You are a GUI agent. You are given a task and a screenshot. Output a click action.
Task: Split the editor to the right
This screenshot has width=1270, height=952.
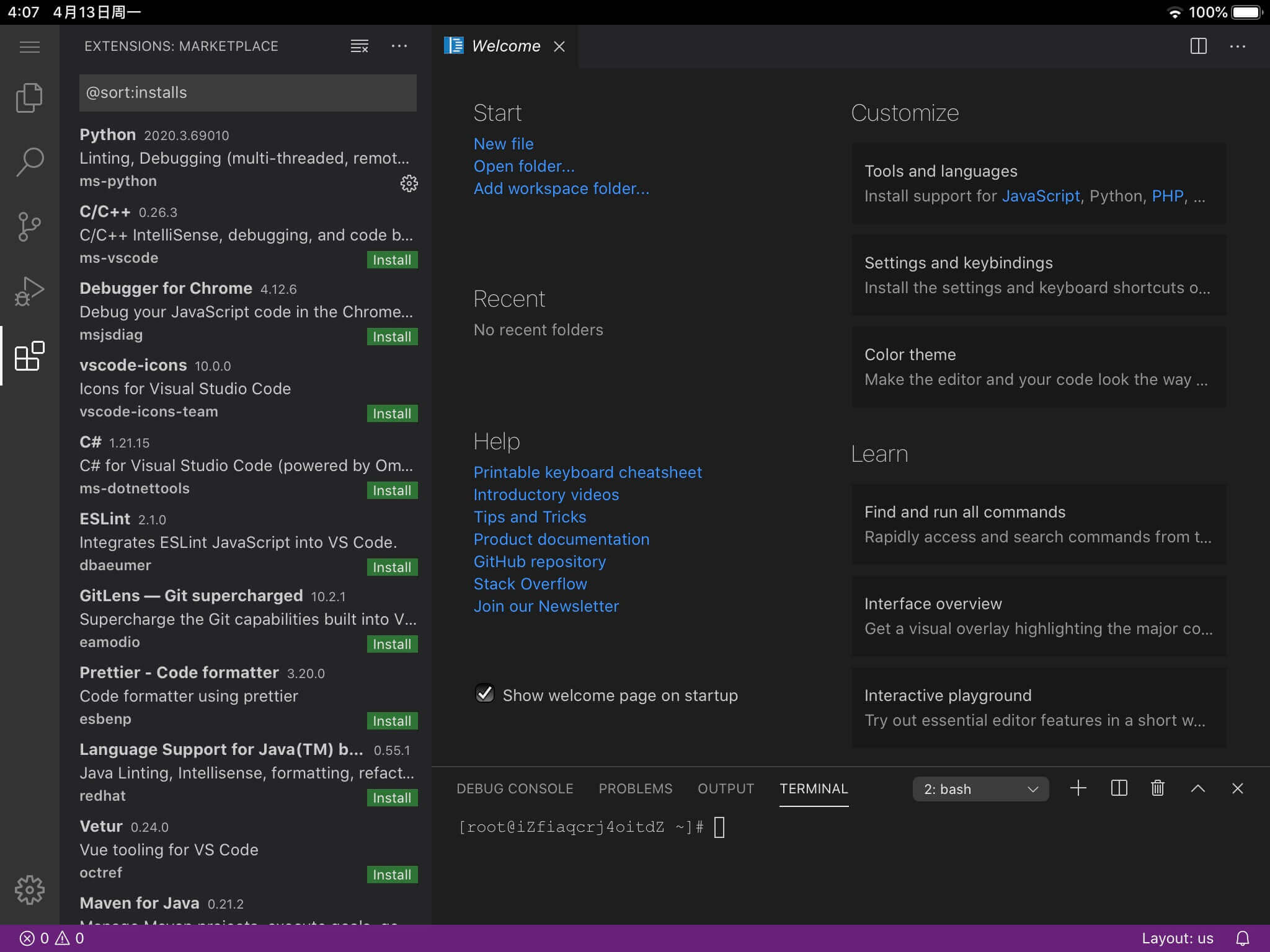tap(1198, 46)
